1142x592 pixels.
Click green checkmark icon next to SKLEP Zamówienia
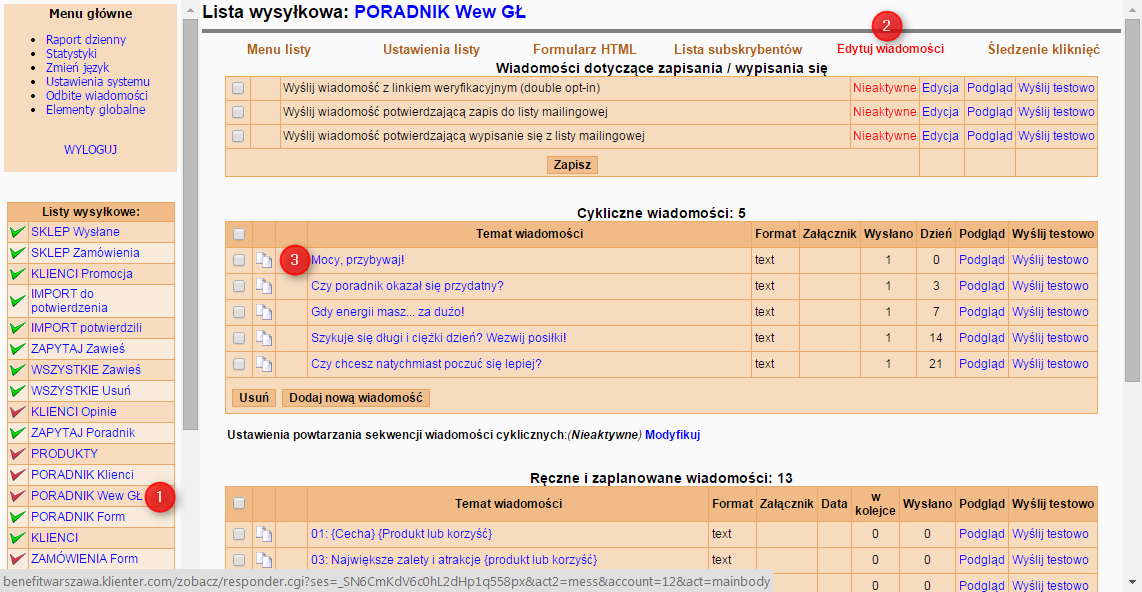point(18,253)
